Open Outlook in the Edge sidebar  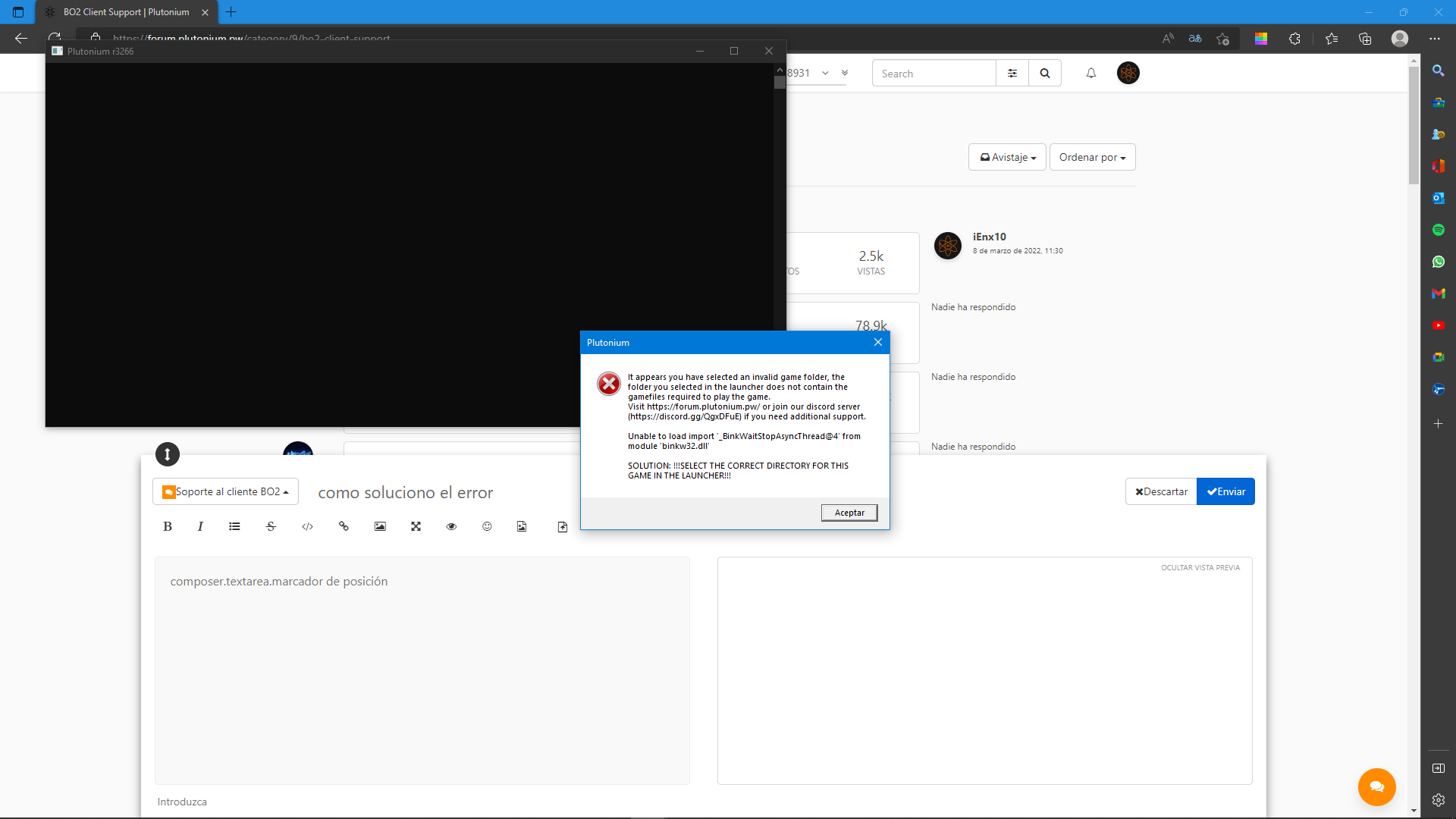click(x=1438, y=198)
